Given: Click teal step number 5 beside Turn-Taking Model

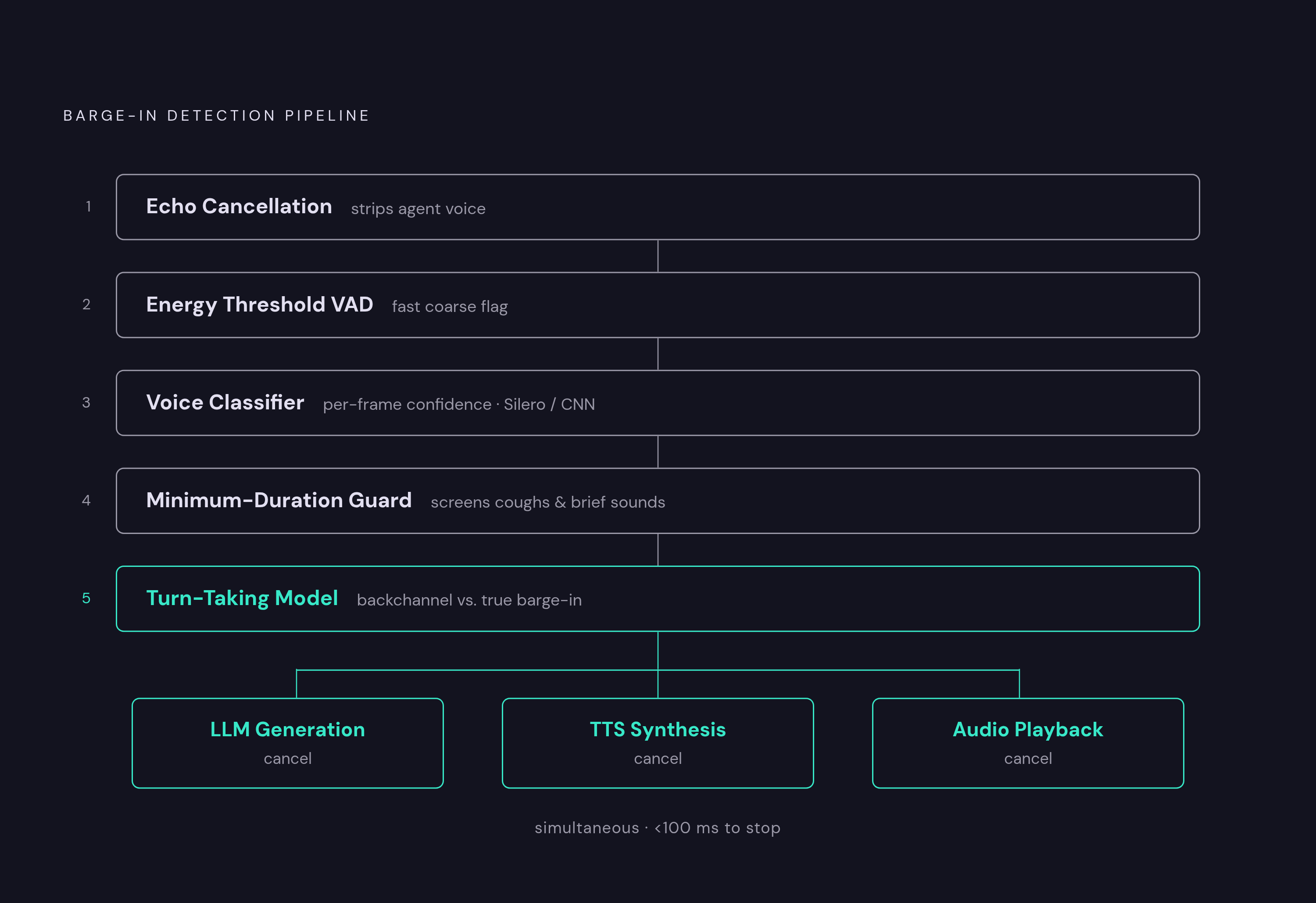Looking at the screenshot, I should (86, 598).
